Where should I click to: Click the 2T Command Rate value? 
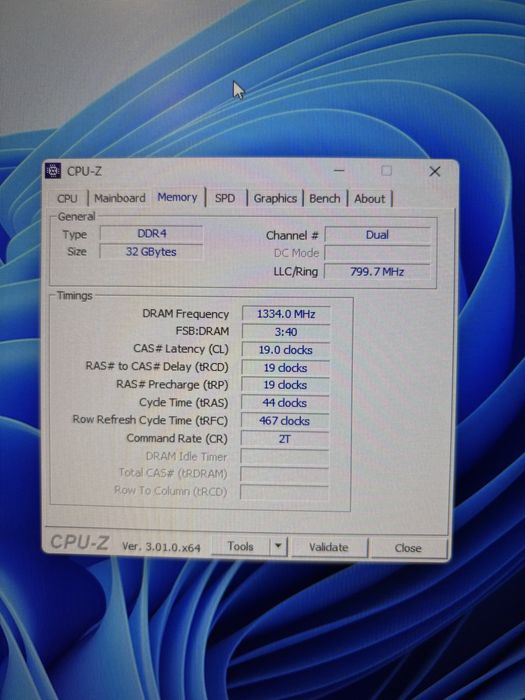tap(285, 439)
